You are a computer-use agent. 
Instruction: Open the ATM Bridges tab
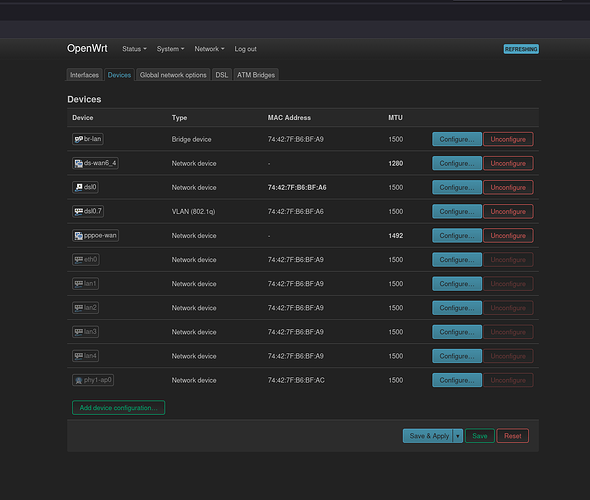[256, 75]
